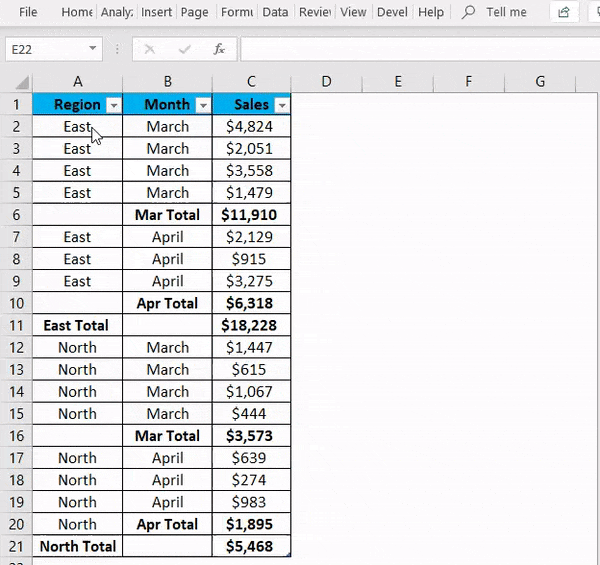Select the cell with $639
Viewport: 600px width, 565px height.
[251, 458]
